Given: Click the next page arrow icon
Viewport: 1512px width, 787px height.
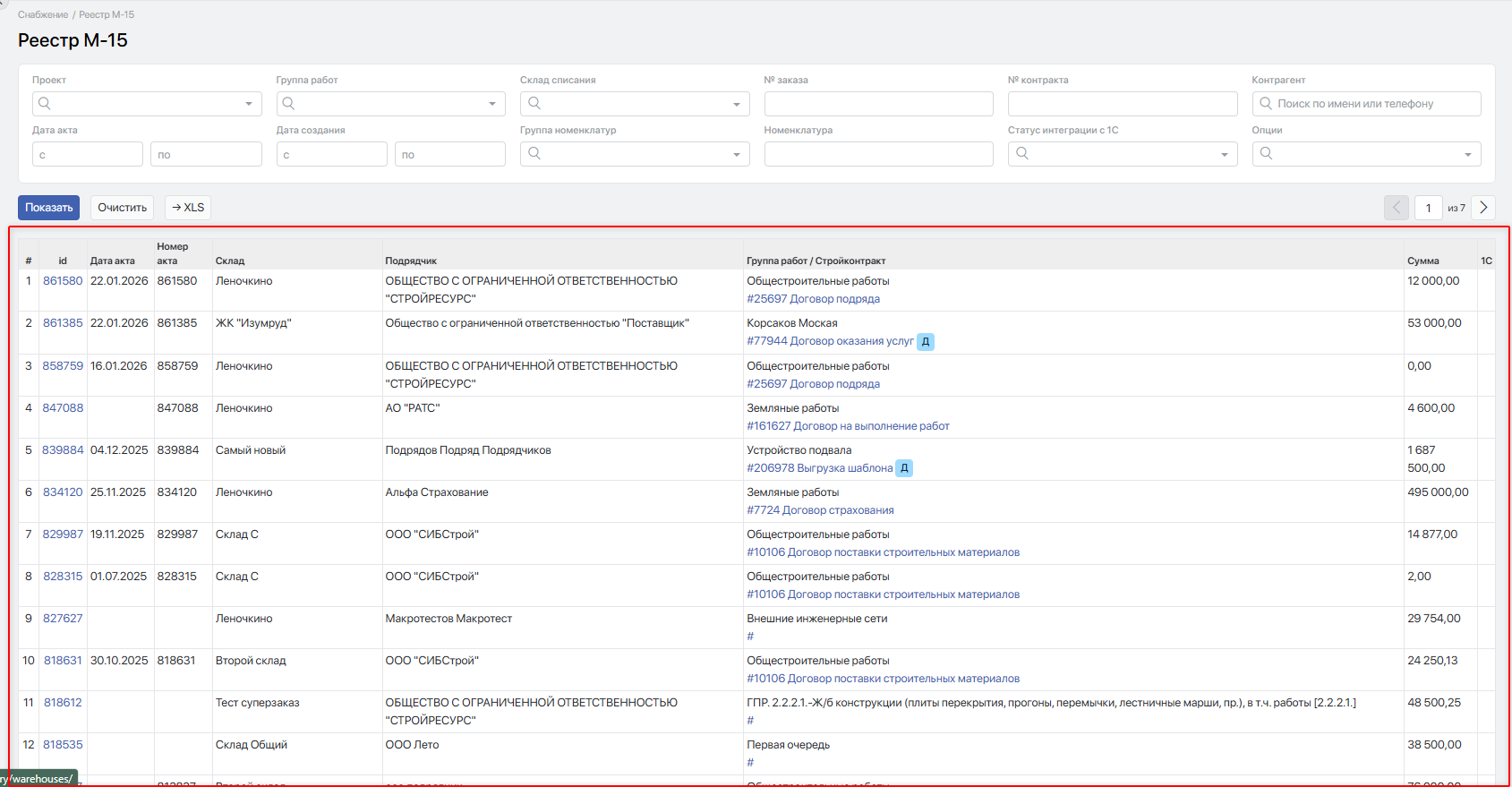Looking at the screenshot, I should click(1483, 208).
